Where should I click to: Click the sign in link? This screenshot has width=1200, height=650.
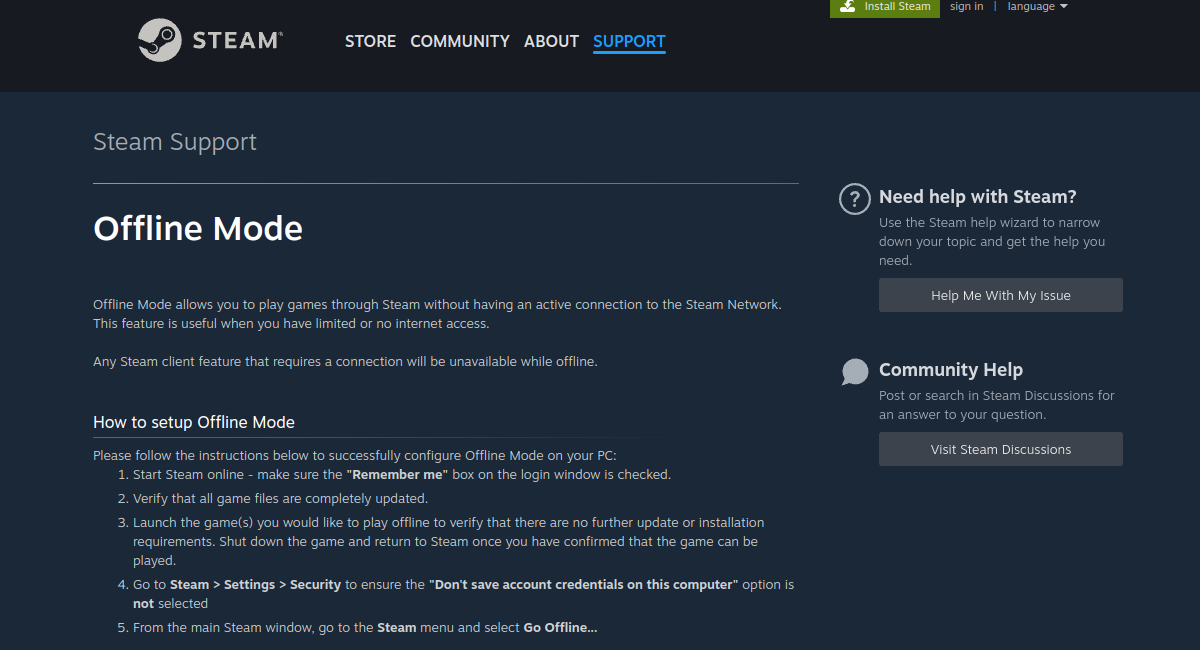[x=966, y=6]
